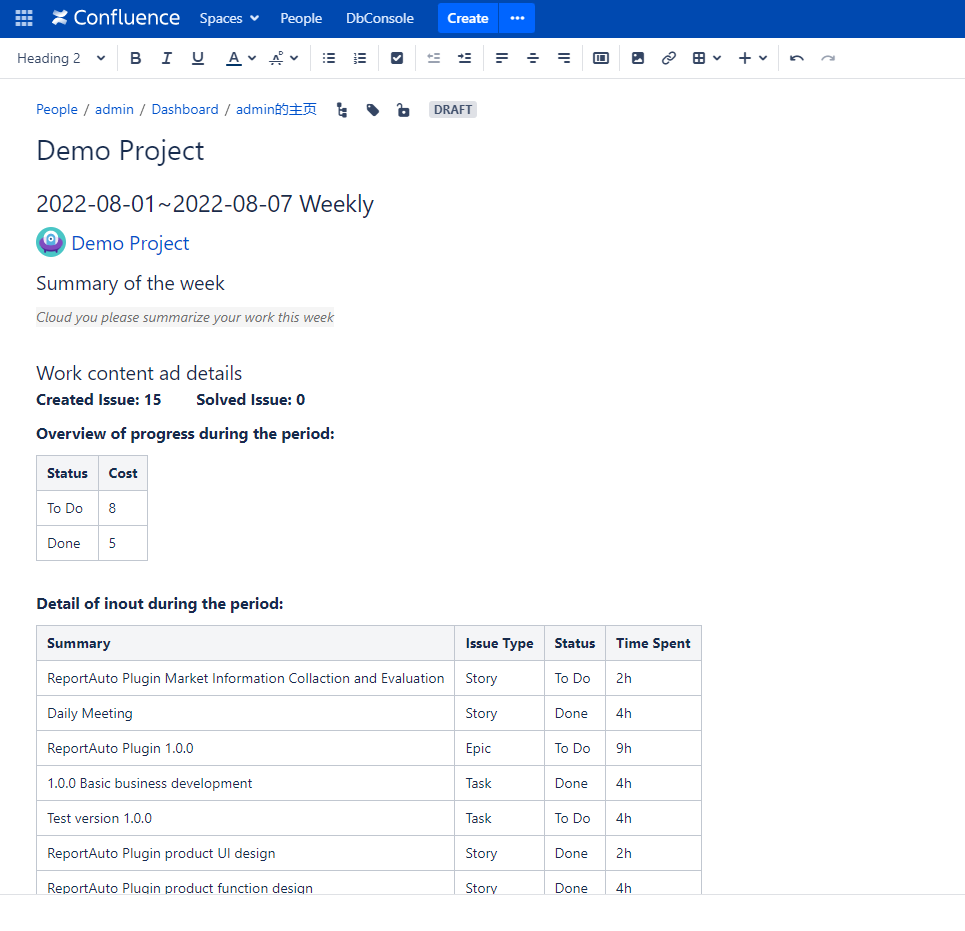Insert an image using the picture icon
The height and width of the screenshot is (931, 965).
tap(638, 58)
